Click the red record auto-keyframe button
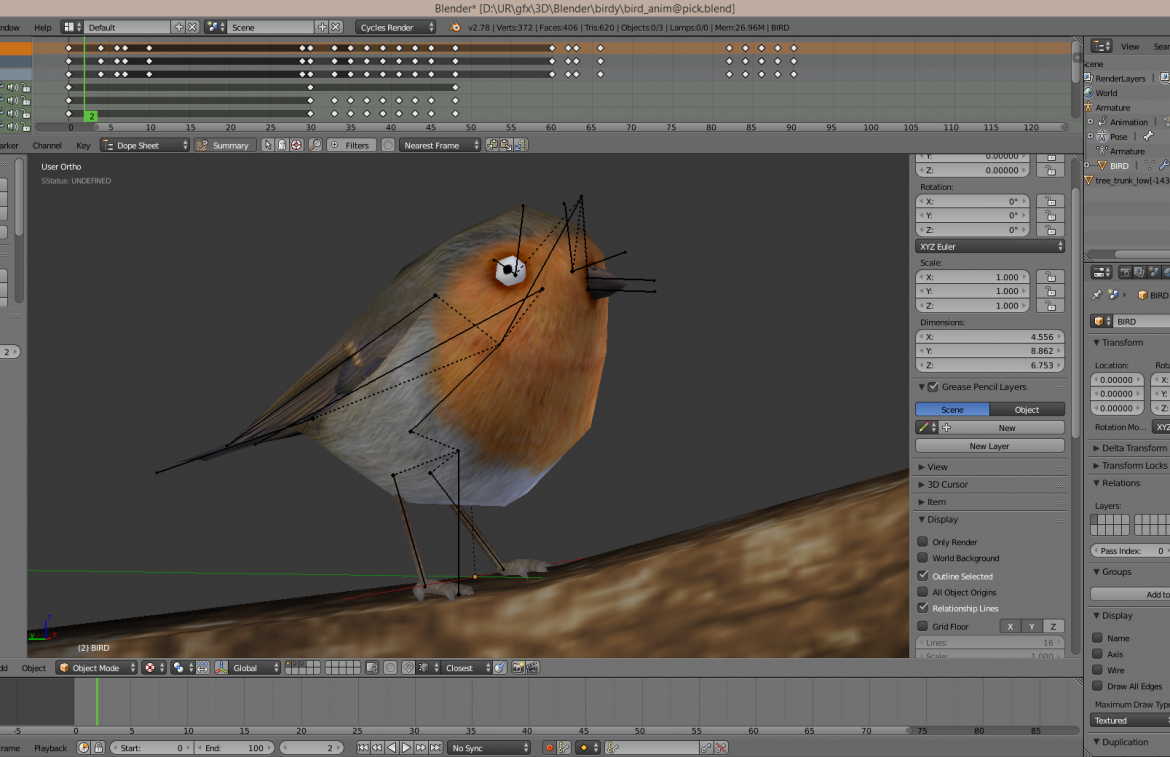The image size is (1170, 757). pyautogui.click(x=549, y=748)
